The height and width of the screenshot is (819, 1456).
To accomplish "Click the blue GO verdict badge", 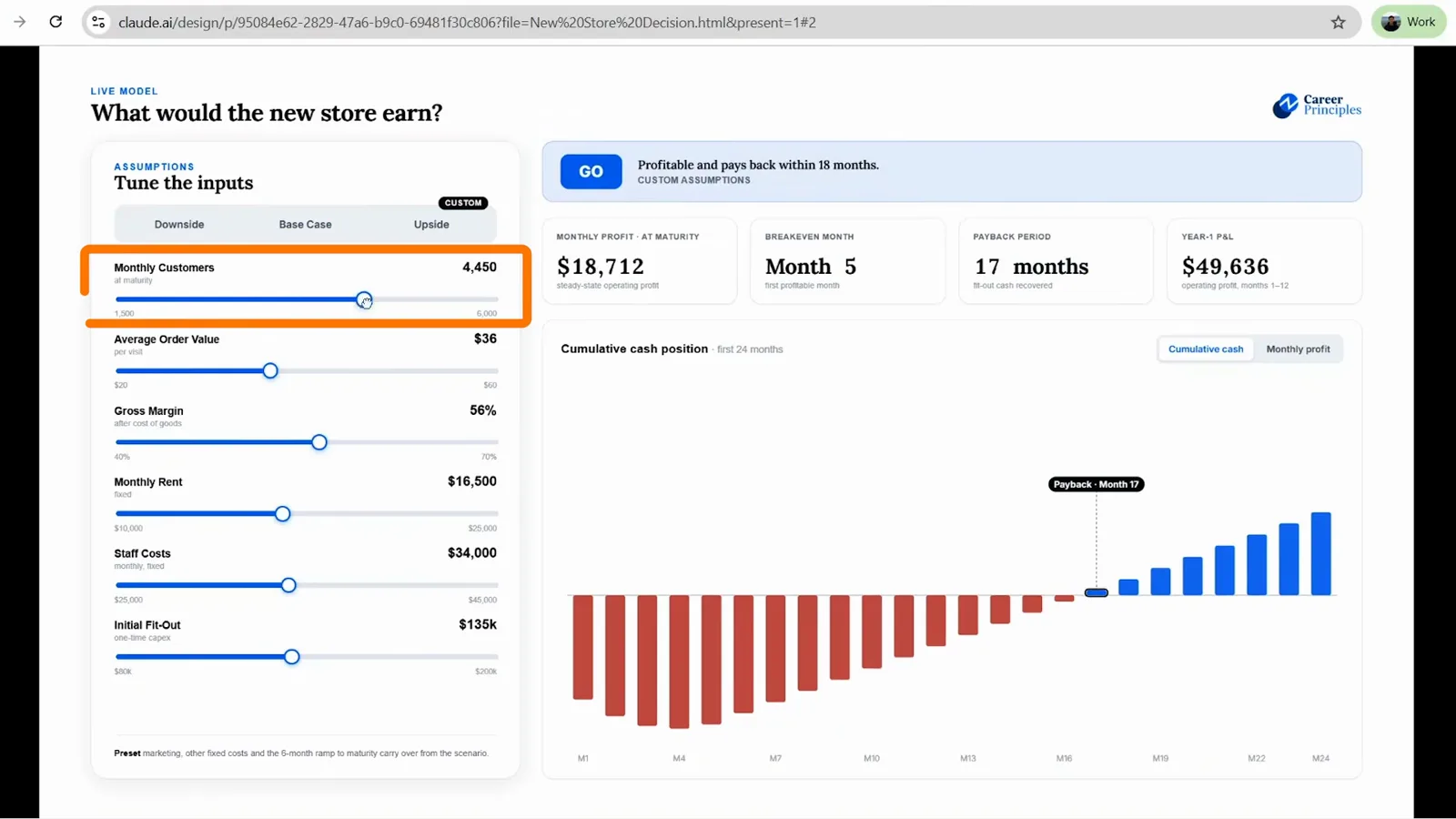I will (x=591, y=171).
